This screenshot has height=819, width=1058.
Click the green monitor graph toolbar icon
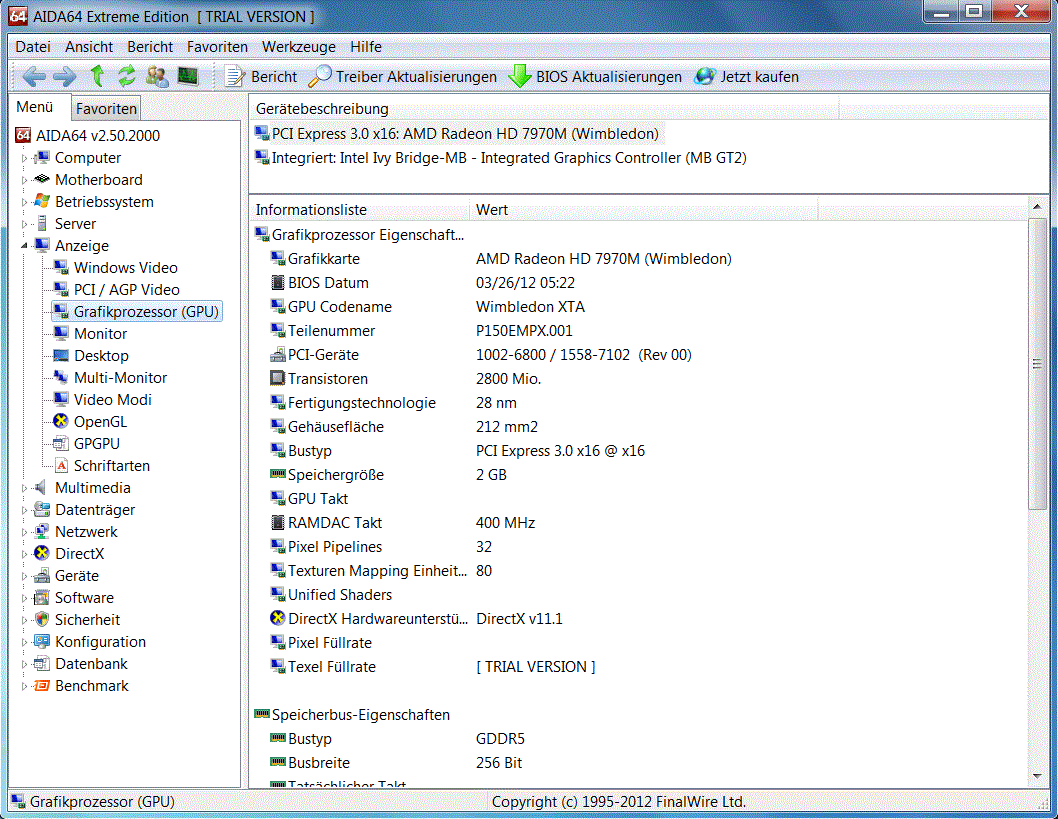[x=188, y=76]
